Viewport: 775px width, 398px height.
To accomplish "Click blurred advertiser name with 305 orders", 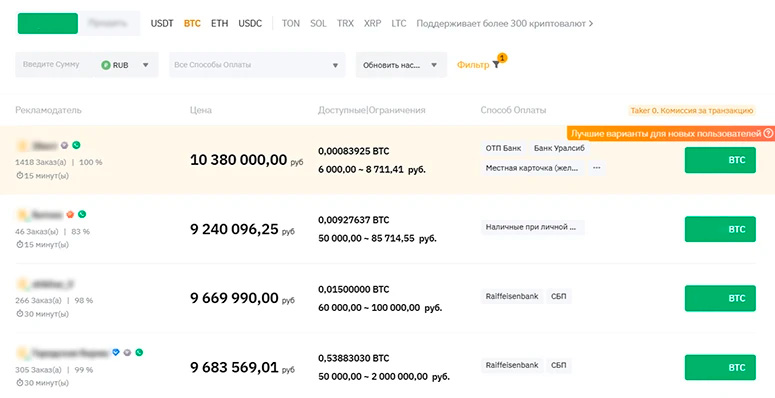I will point(70,353).
